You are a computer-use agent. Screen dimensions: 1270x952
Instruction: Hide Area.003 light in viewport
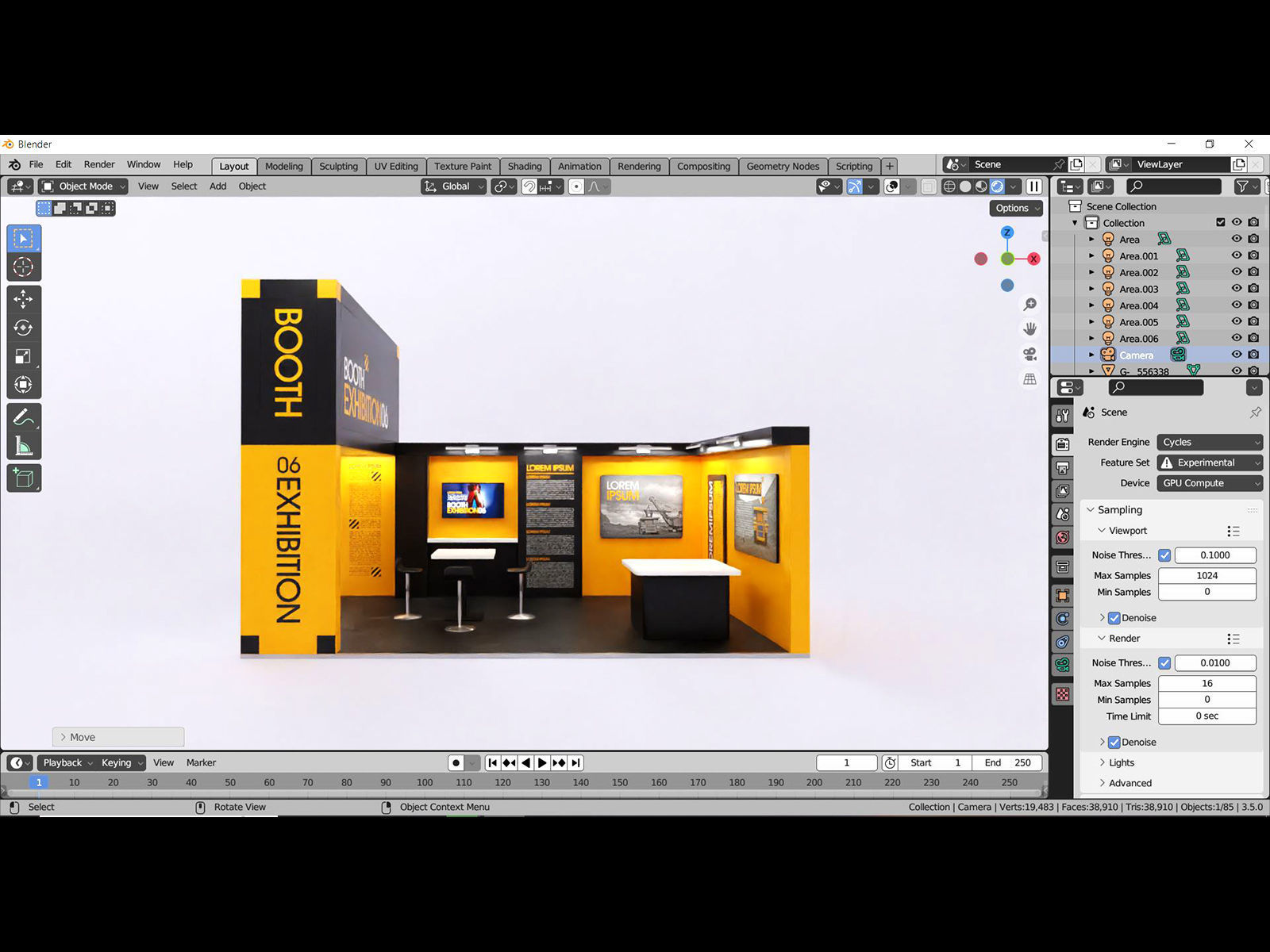coord(1237,289)
